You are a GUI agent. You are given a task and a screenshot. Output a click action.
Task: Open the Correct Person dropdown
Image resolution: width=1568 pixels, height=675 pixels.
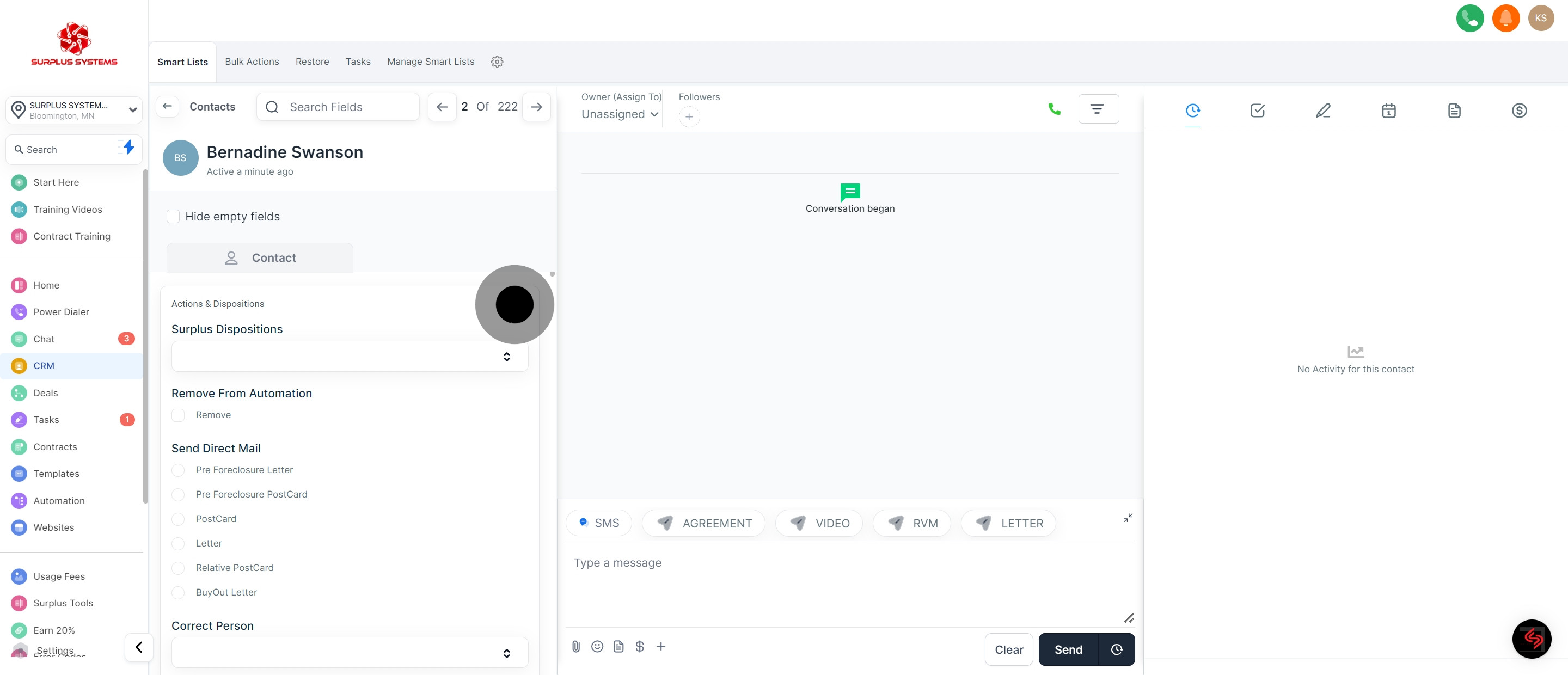[350, 652]
